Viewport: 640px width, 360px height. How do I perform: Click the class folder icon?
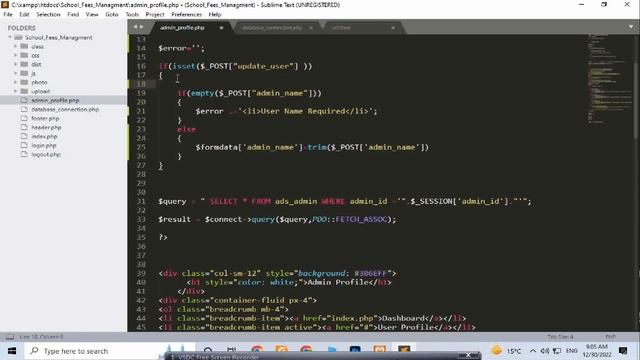24,46
